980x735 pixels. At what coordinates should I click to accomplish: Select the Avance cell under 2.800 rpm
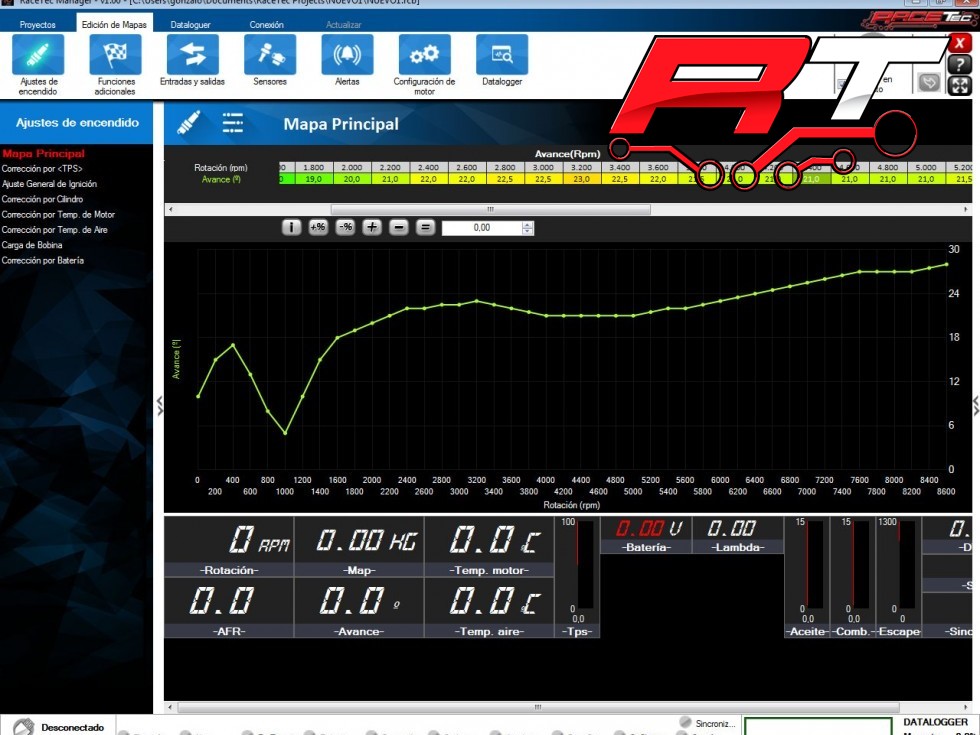tap(505, 179)
